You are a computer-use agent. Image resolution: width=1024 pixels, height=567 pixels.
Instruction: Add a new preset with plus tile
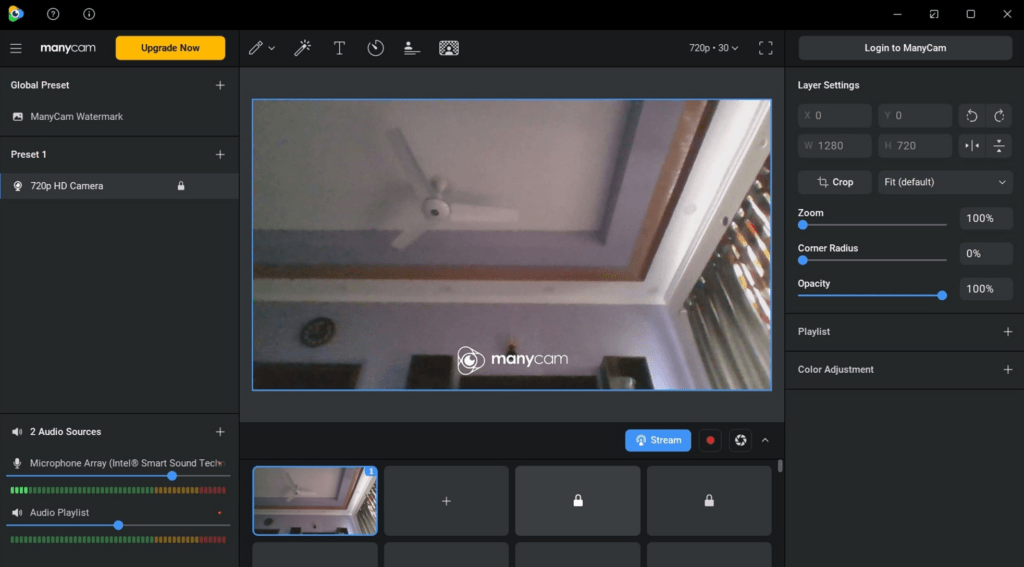click(446, 501)
